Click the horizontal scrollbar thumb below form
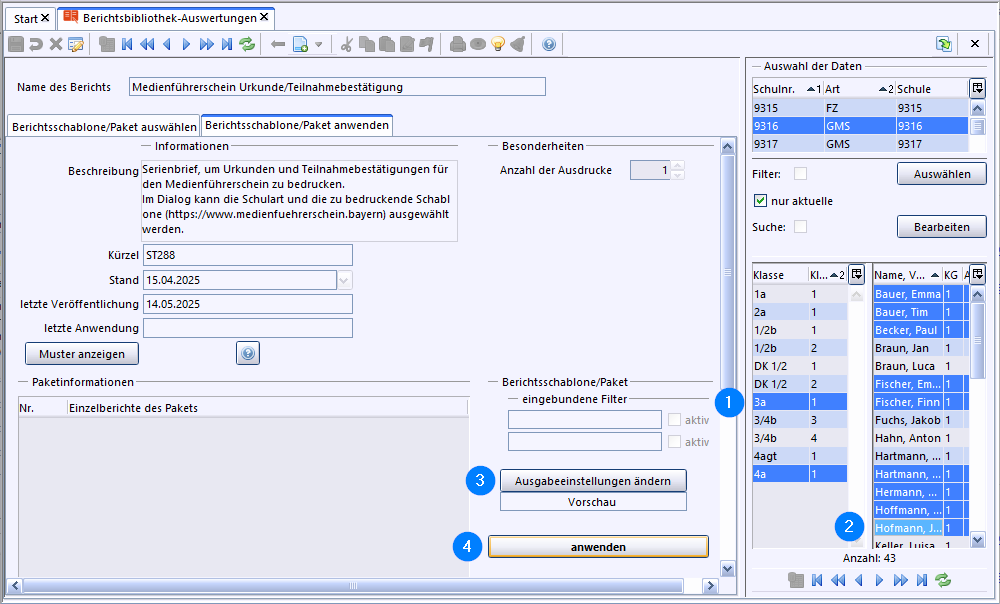The width and height of the screenshot is (1000, 604). [x=353, y=586]
